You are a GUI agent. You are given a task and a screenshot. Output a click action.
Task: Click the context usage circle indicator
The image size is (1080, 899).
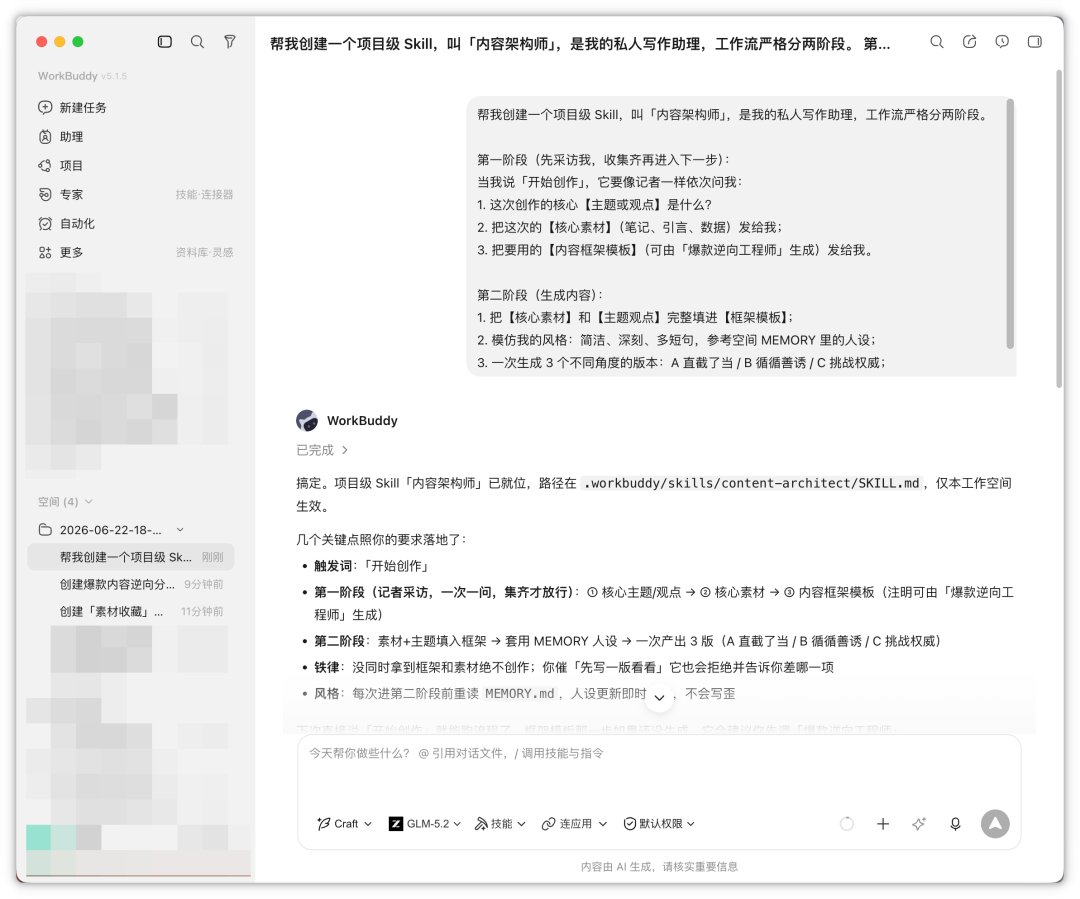point(847,824)
